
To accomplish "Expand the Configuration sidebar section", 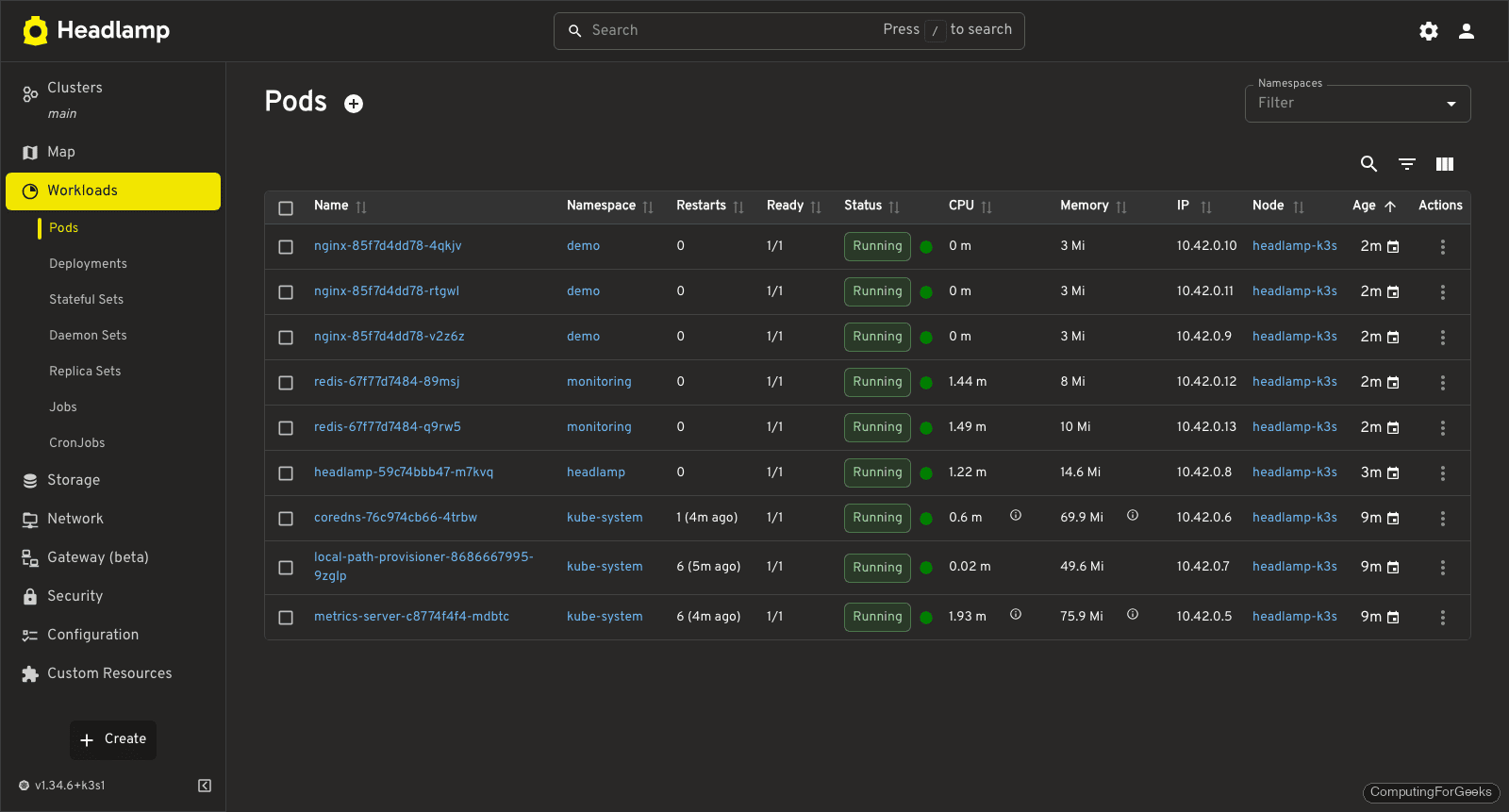I will 113,635.
